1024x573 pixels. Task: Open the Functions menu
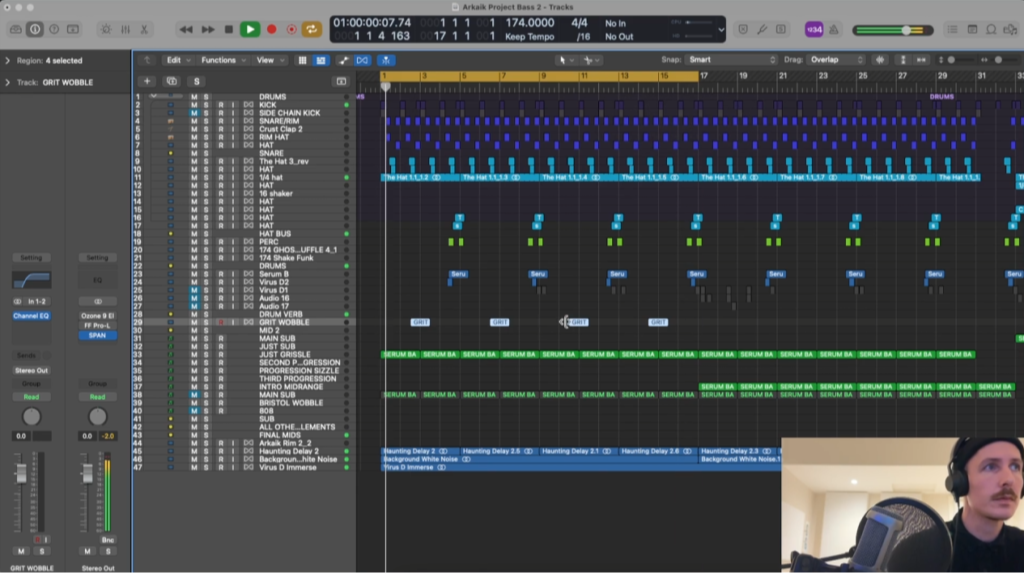pos(221,60)
